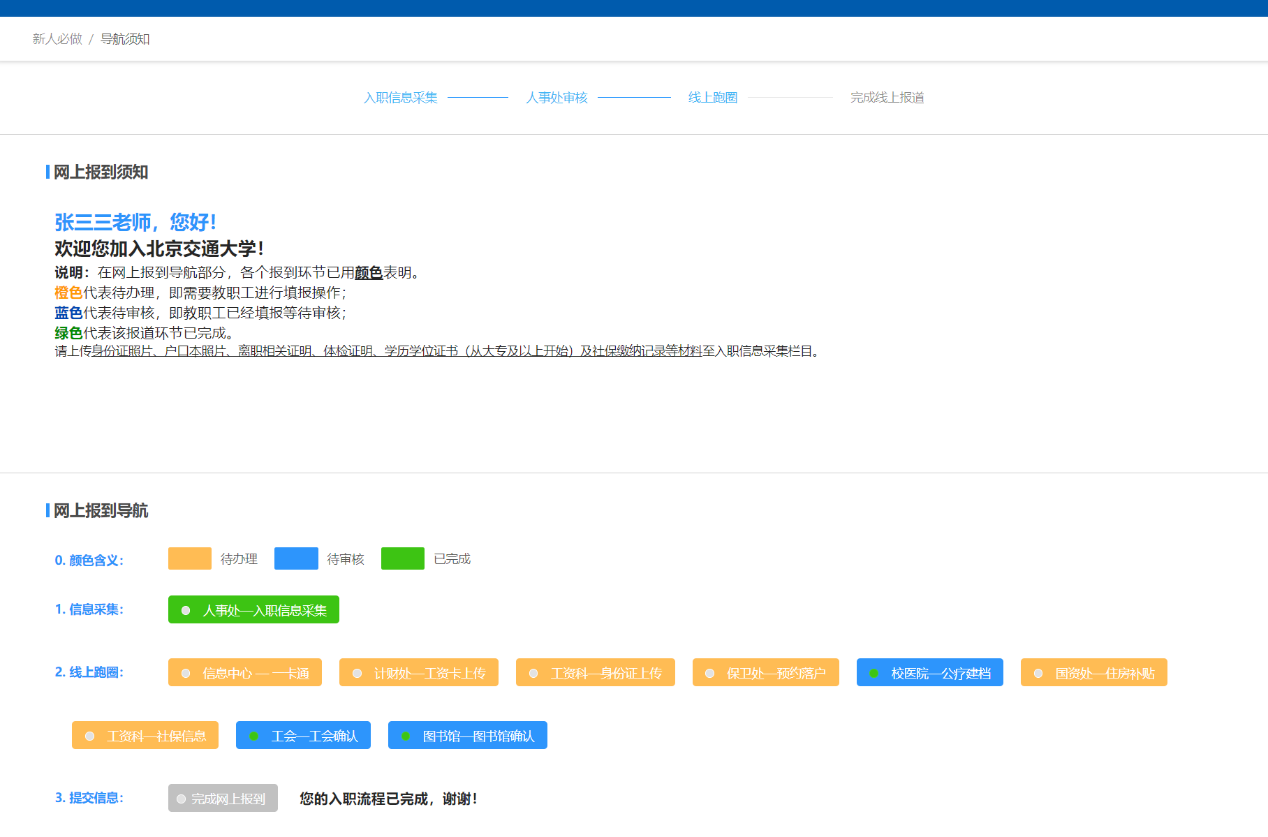Click the 2. 线上跑圈 label

[x=89, y=672]
